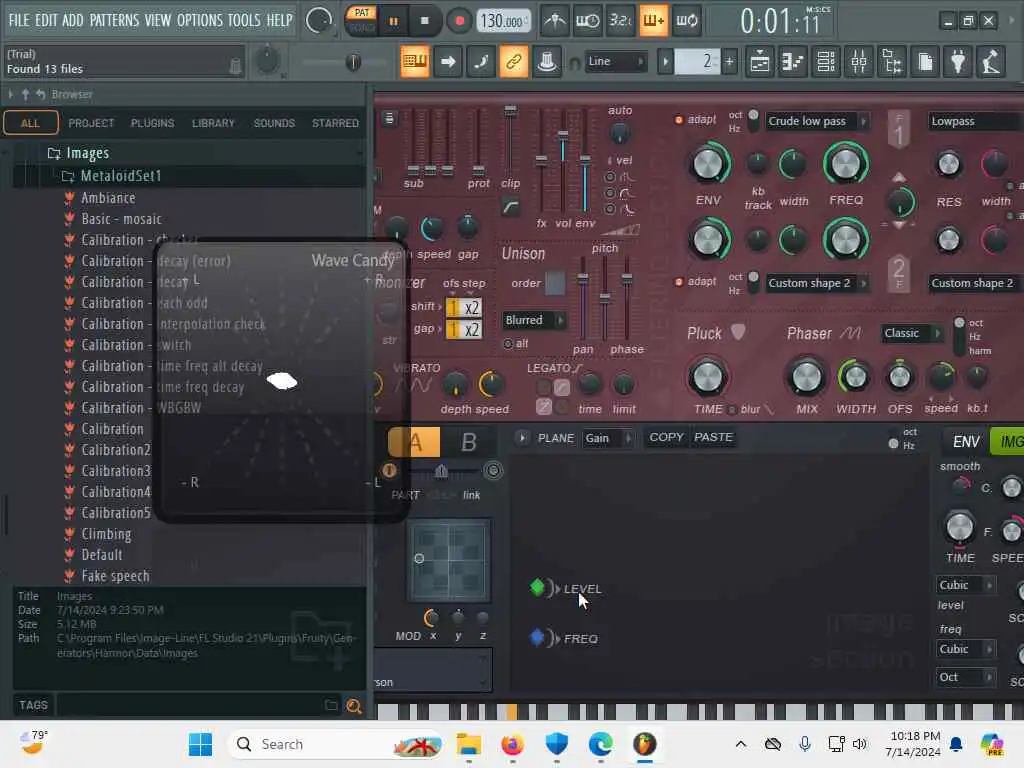The height and width of the screenshot is (768, 1024).
Task: Click the browser search magnifier icon
Action: [x=354, y=706]
